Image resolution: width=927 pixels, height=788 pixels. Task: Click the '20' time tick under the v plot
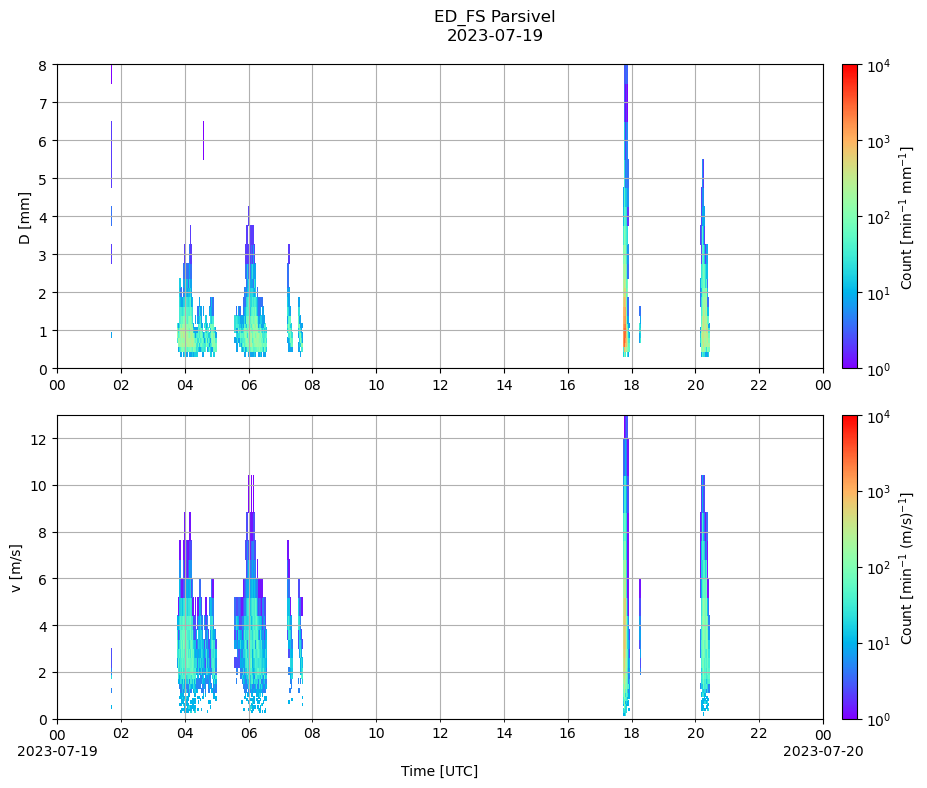[x=696, y=733]
